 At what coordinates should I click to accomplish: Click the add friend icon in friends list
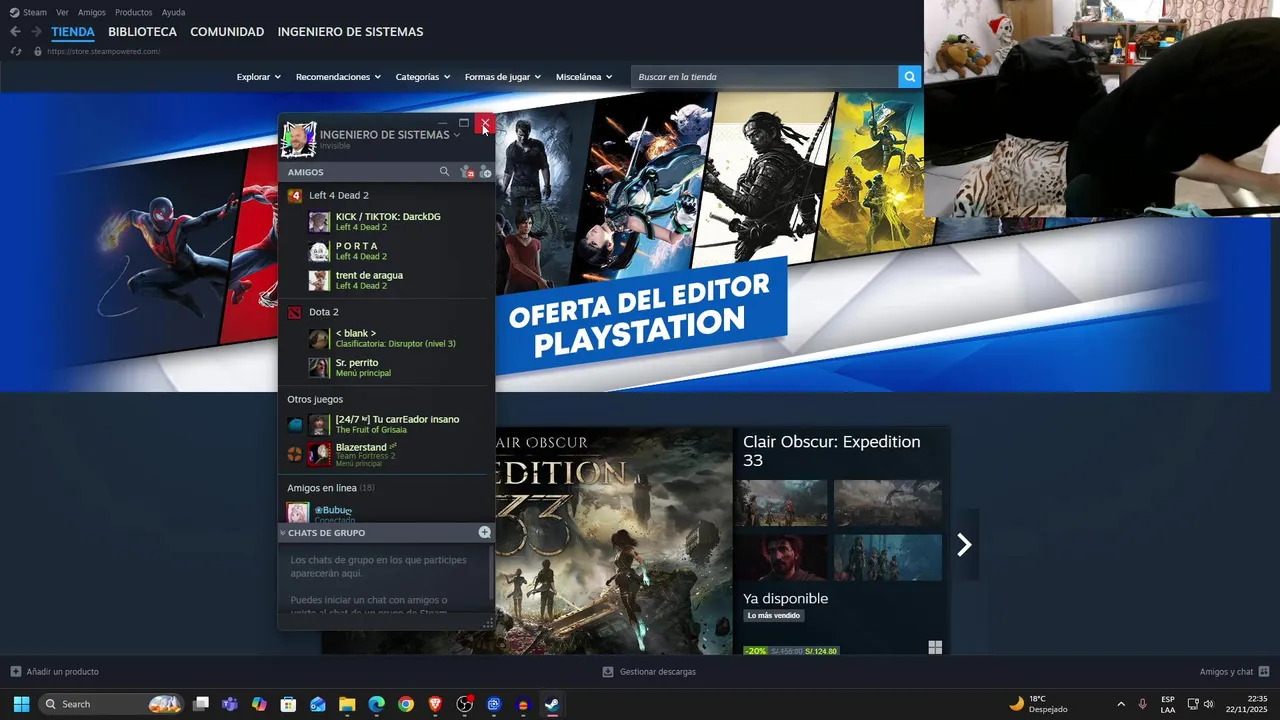pos(485,172)
